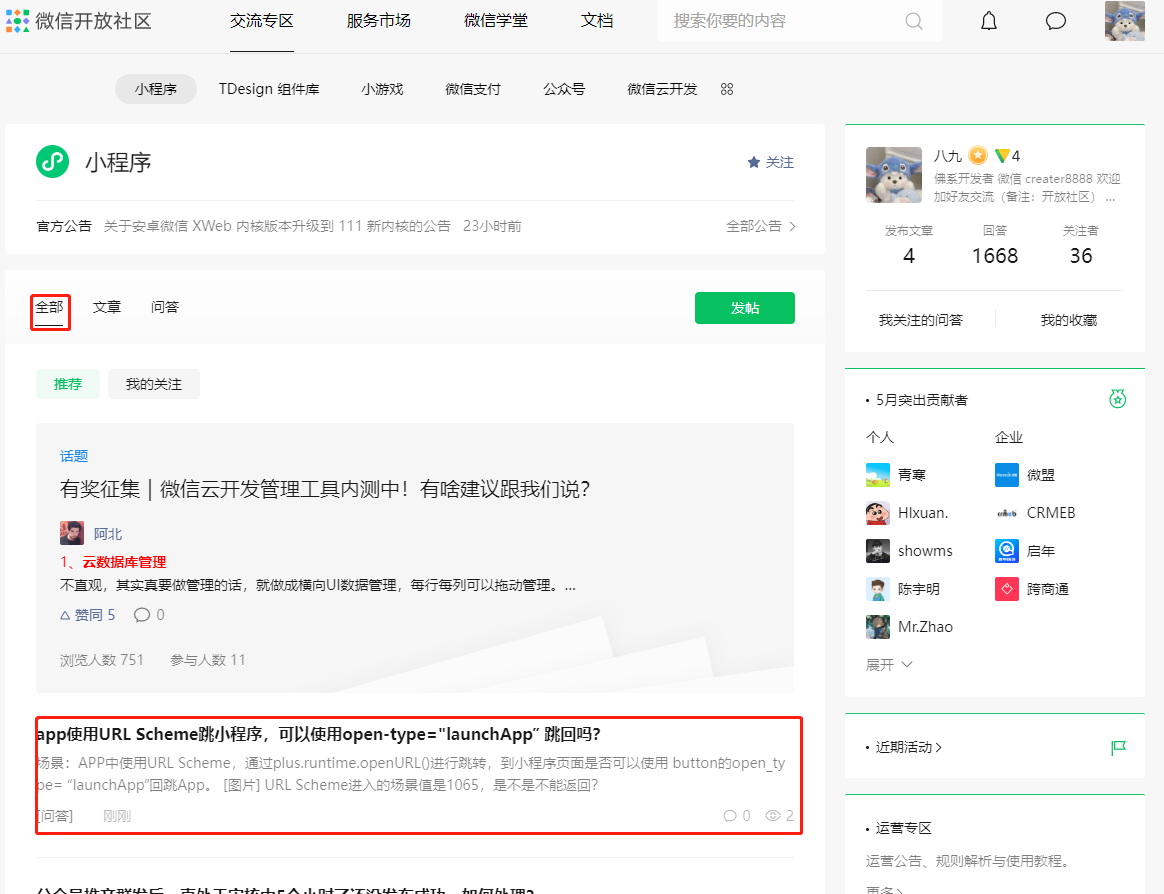The width and height of the screenshot is (1164, 894).
Task: Open 微信学堂 top nav
Action: pos(496,21)
